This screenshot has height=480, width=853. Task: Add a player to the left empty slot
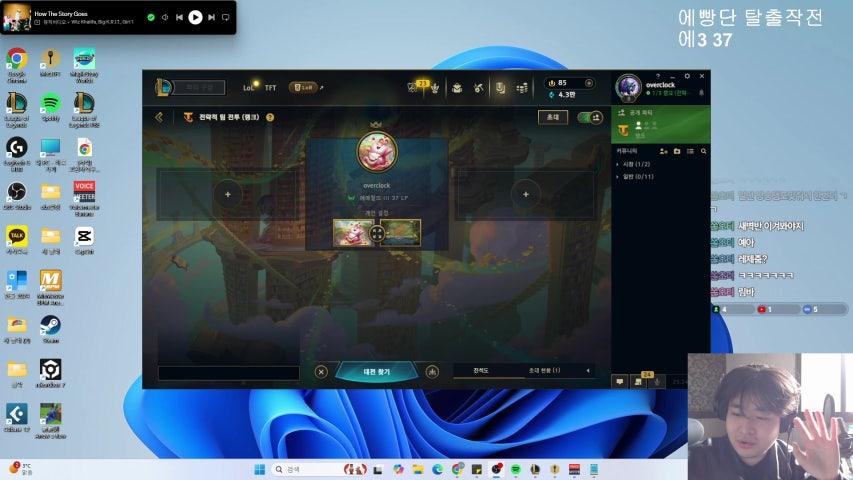click(x=228, y=194)
